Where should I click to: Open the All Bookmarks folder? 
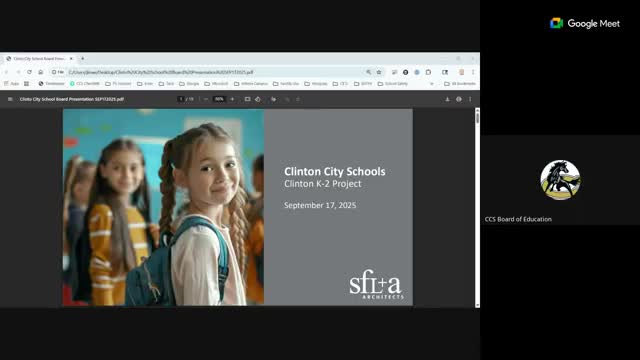460,84
